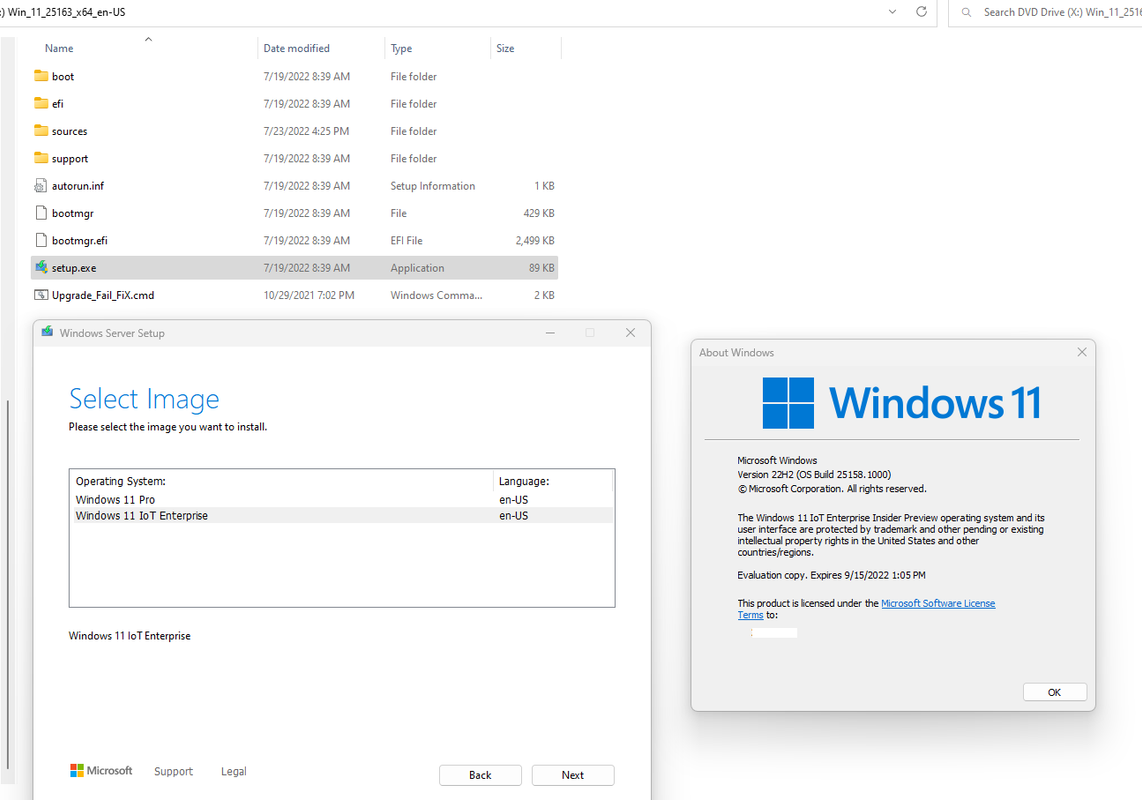
Task: Select Windows 11 Pro image
Action: pos(341,500)
